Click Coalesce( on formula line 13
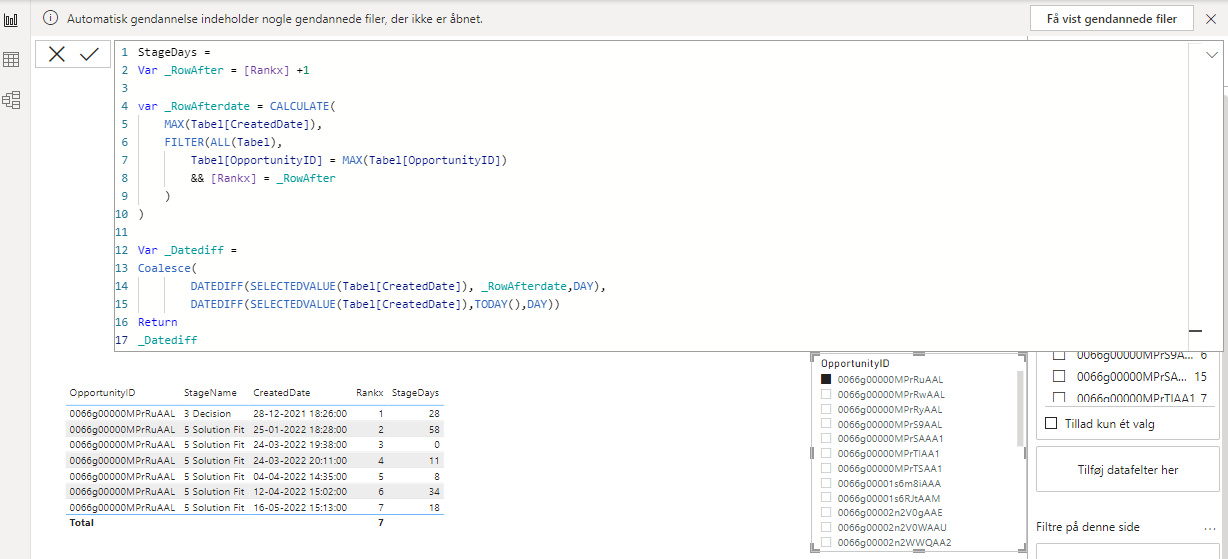This screenshot has height=559, width=1228. pos(168,268)
